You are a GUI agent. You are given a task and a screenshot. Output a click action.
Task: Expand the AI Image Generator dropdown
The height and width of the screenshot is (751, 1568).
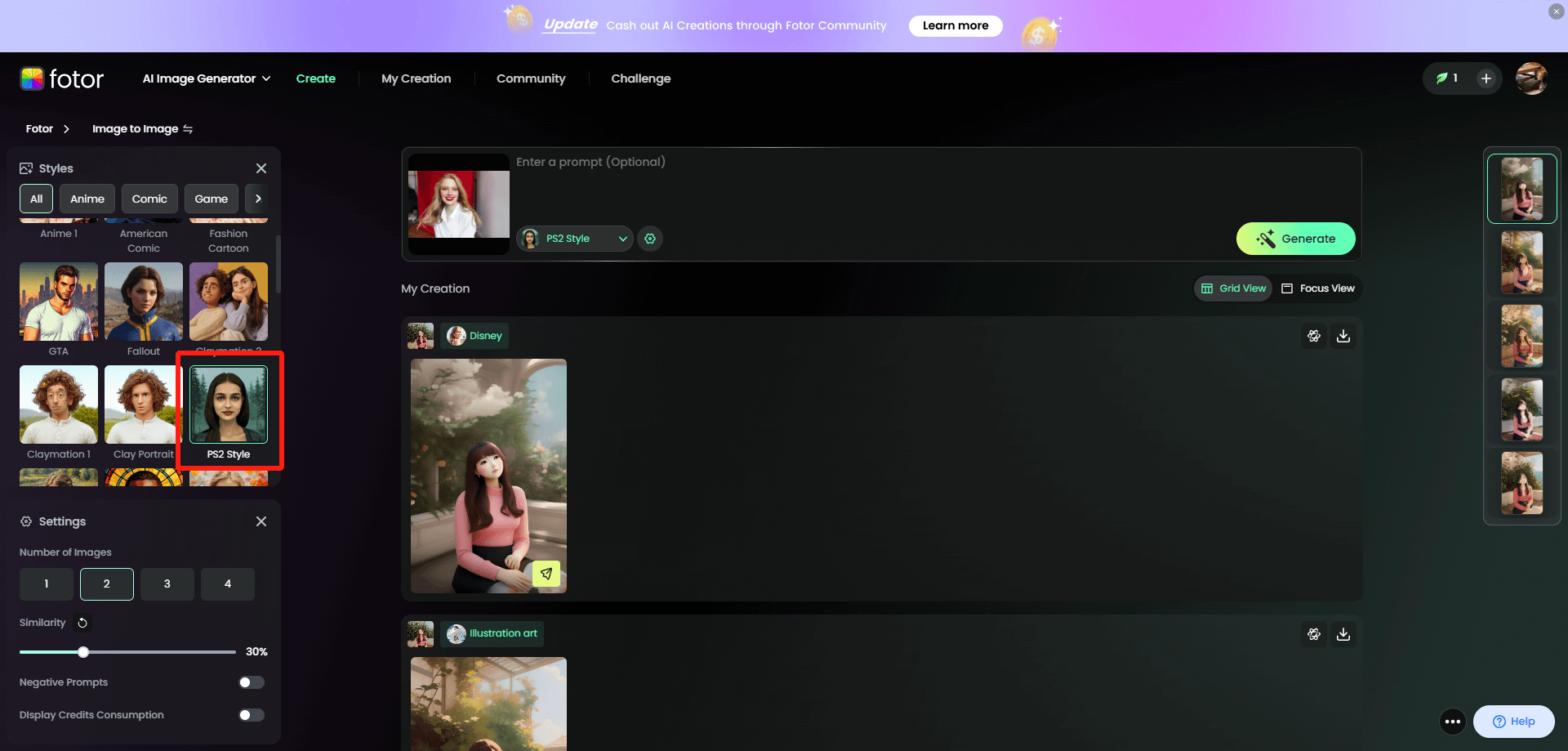pos(206,78)
